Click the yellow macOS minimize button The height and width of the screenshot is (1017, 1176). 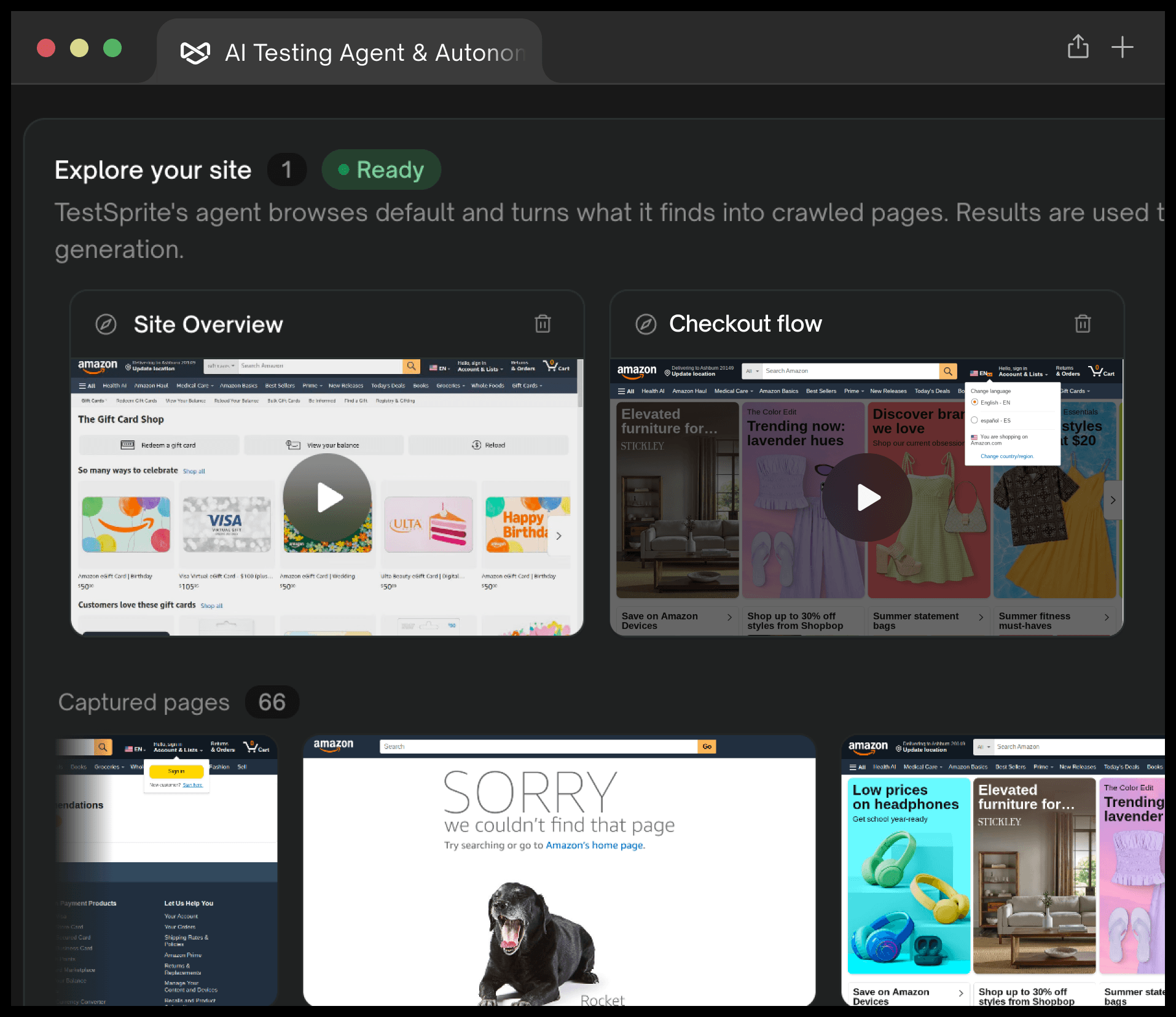[79, 48]
